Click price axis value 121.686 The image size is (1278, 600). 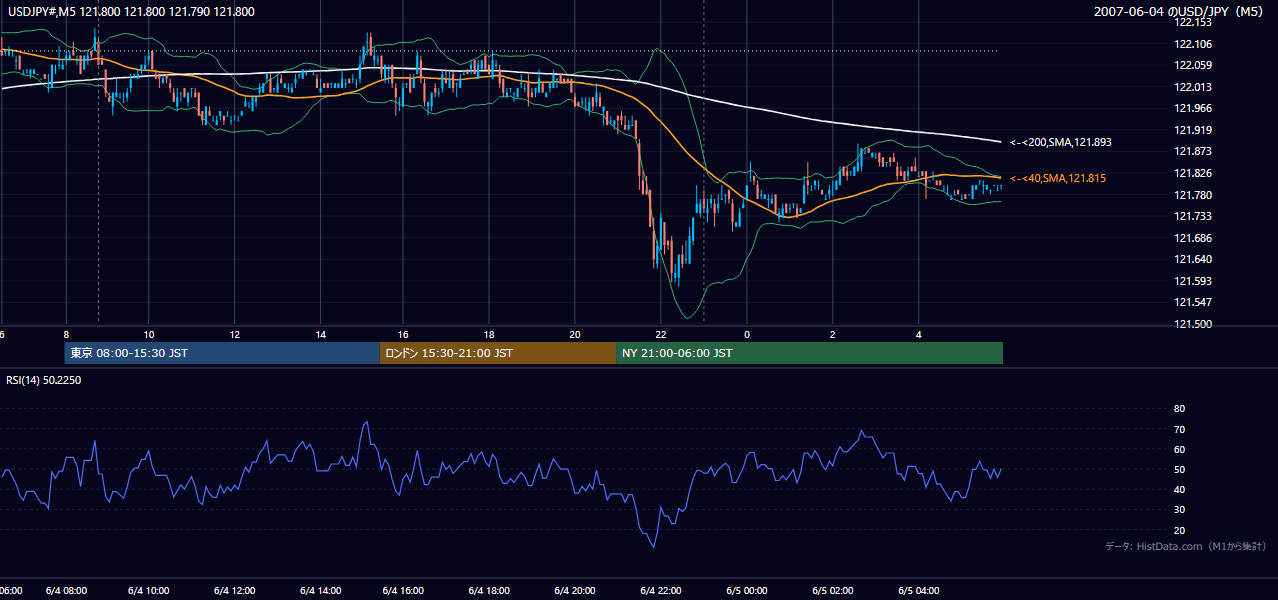[1192, 238]
